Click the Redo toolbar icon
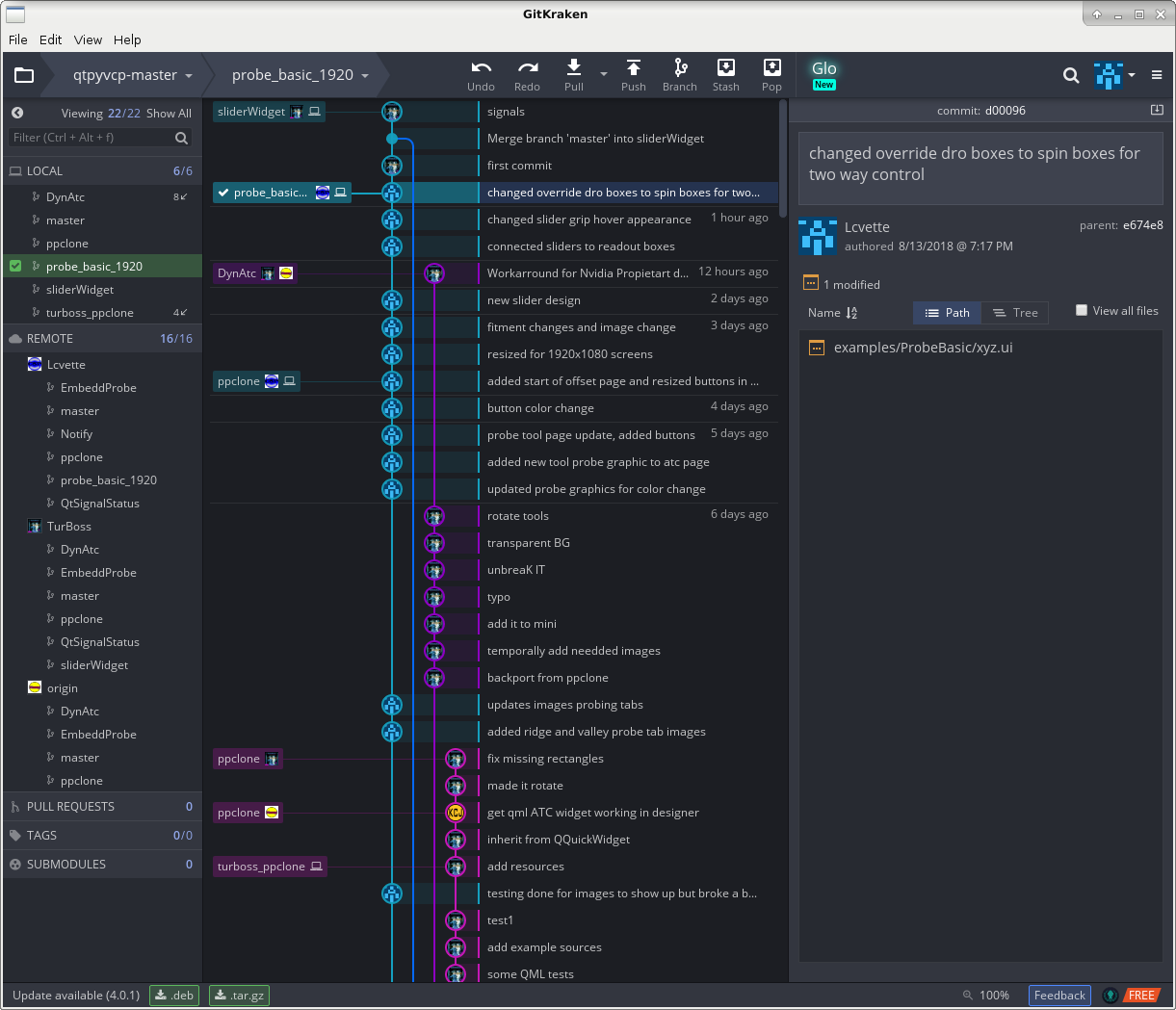Screen dimensions: 1176x1010 click(x=527, y=67)
